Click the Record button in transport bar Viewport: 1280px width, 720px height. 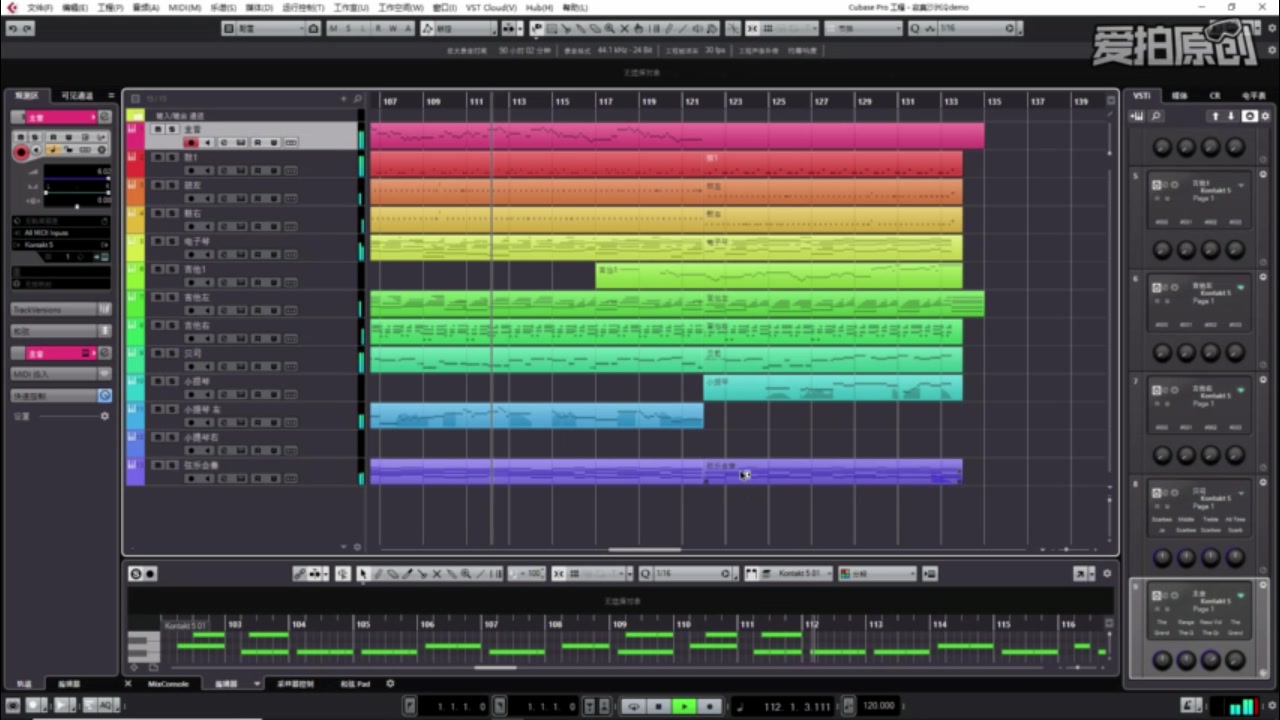click(709, 706)
